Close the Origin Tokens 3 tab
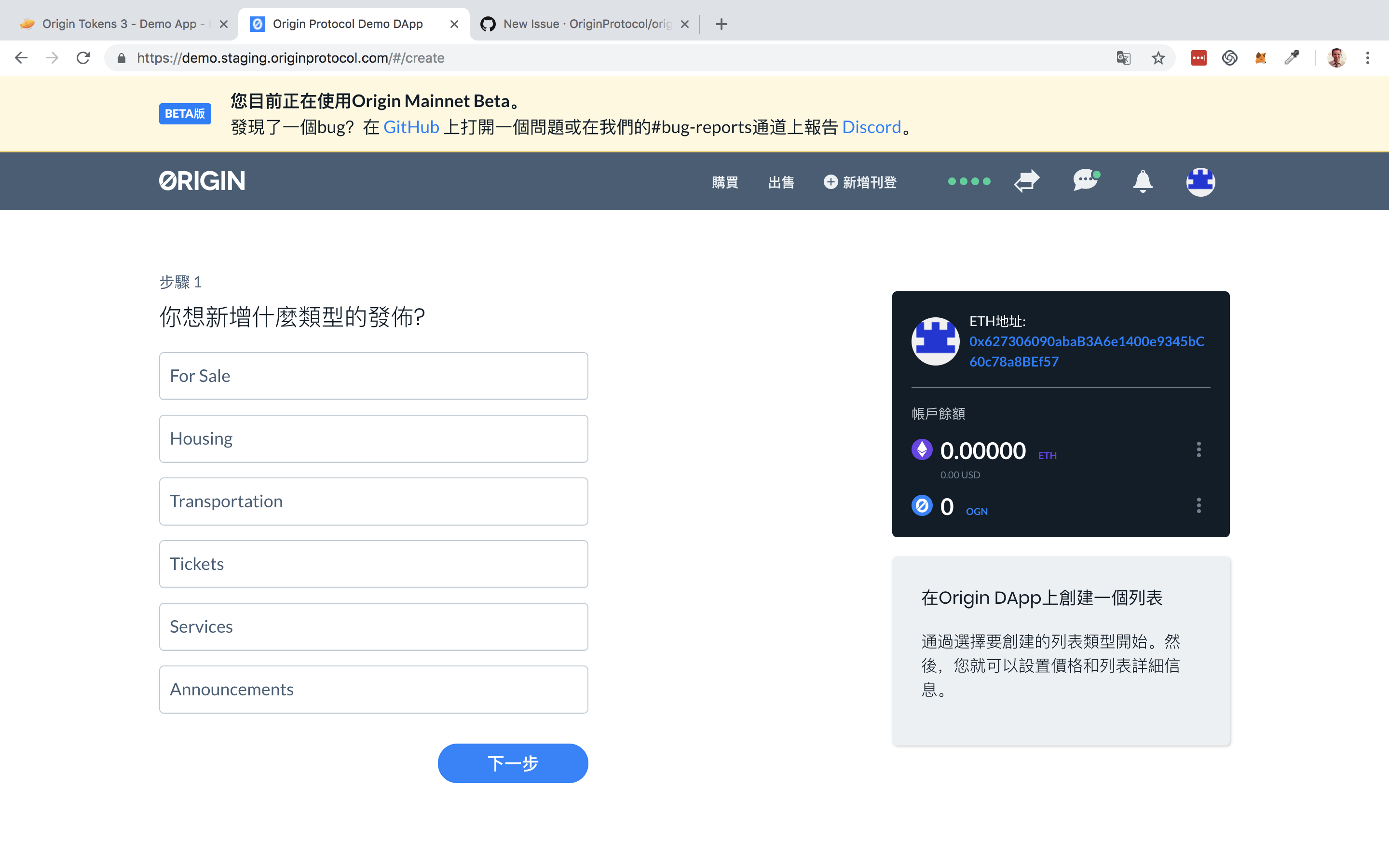The image size is (1389, 868). (x=224, y=24)
